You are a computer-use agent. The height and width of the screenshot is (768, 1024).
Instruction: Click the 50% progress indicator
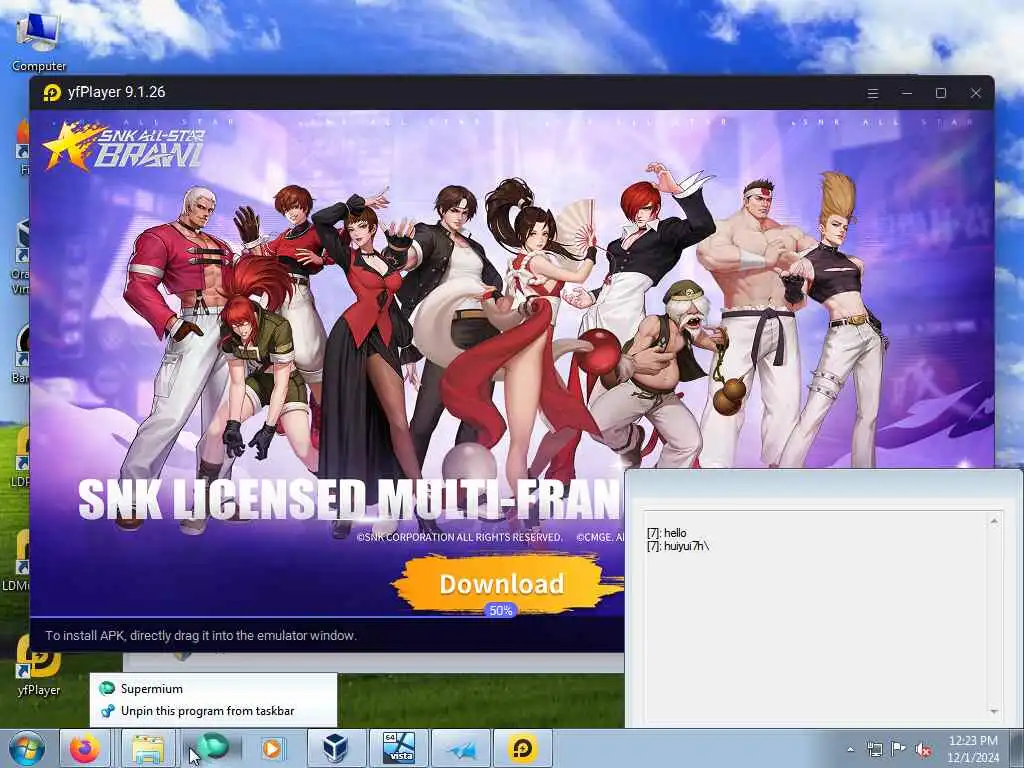(501, 611)
